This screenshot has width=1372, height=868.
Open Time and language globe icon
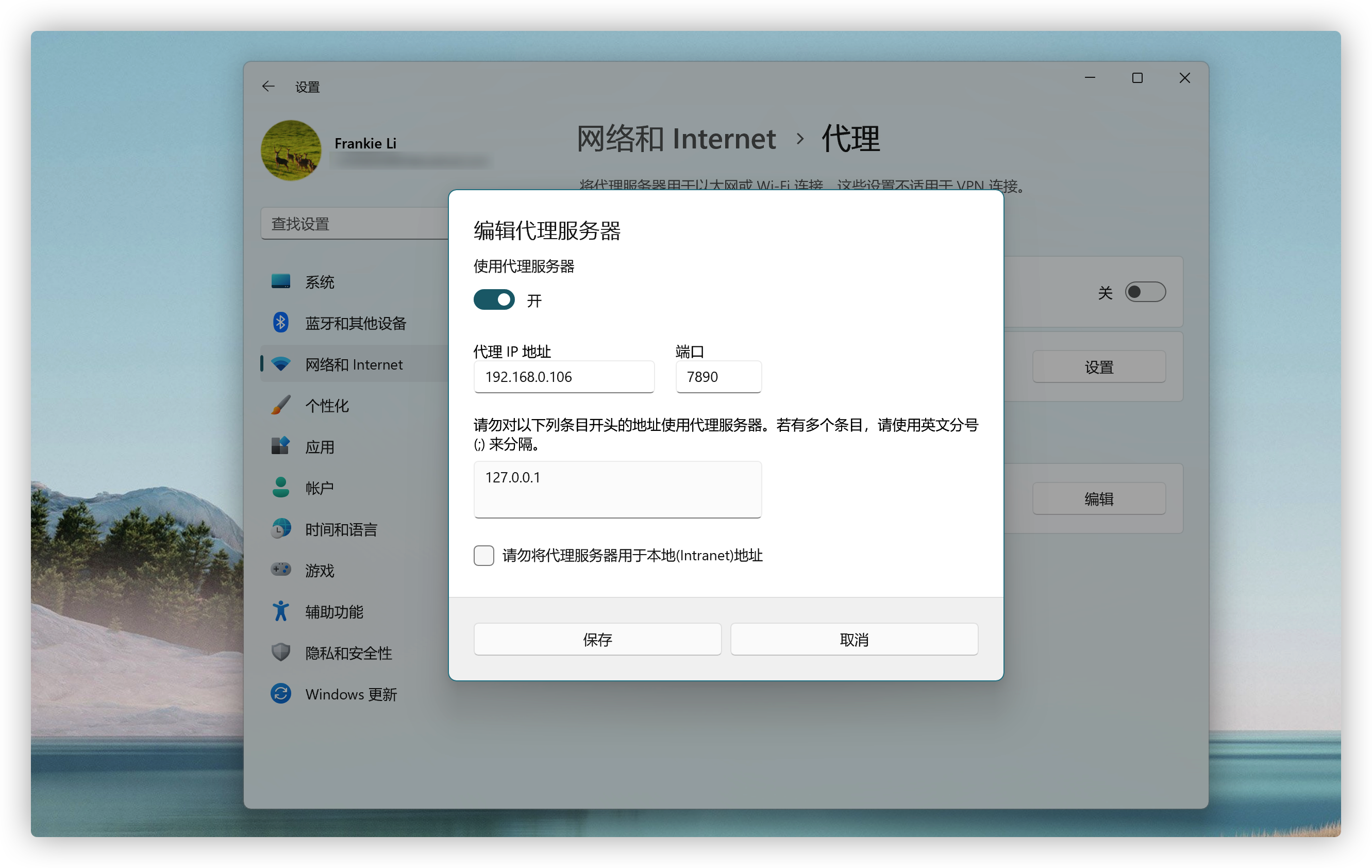point(280,529)
